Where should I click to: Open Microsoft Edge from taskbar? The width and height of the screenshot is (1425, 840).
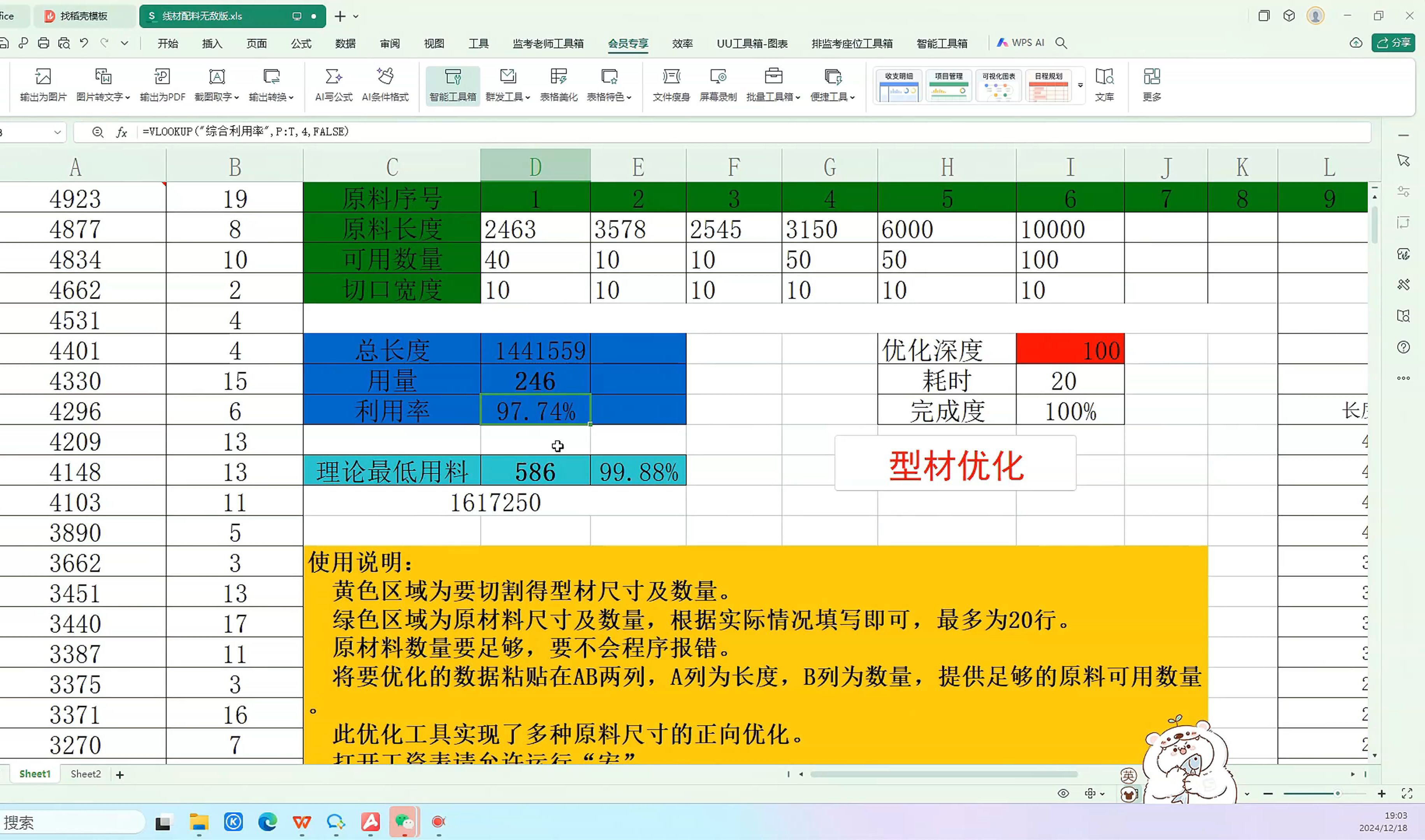(x=267, y=822)
